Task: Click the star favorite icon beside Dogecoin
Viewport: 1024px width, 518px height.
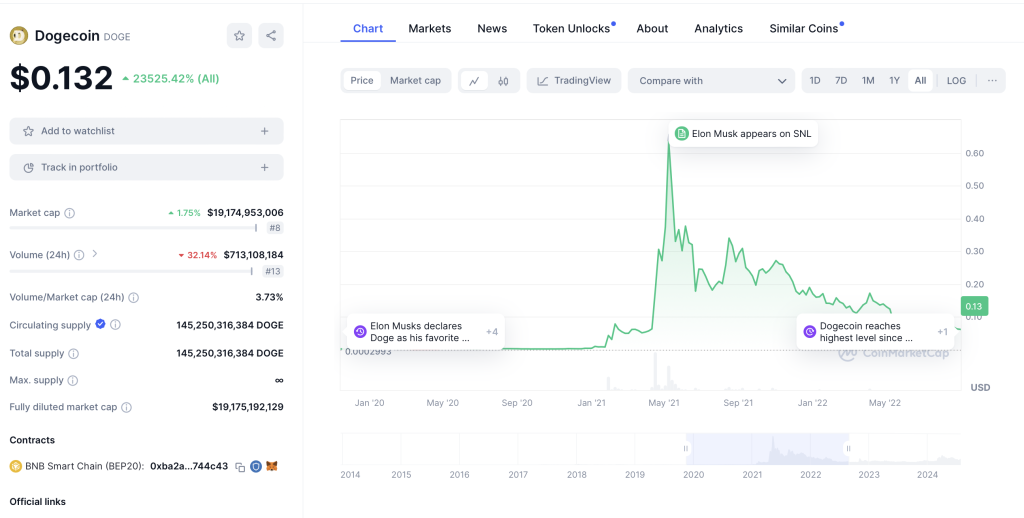Action: pos(239,36)
